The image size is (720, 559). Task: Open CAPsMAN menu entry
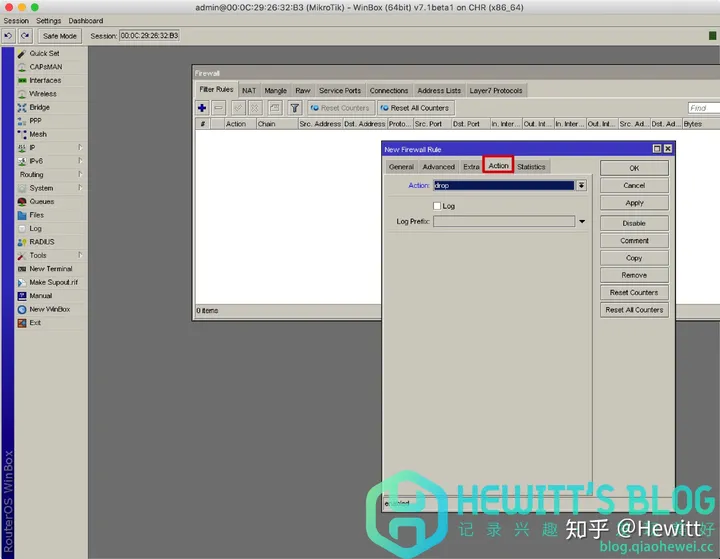point(45,67)
